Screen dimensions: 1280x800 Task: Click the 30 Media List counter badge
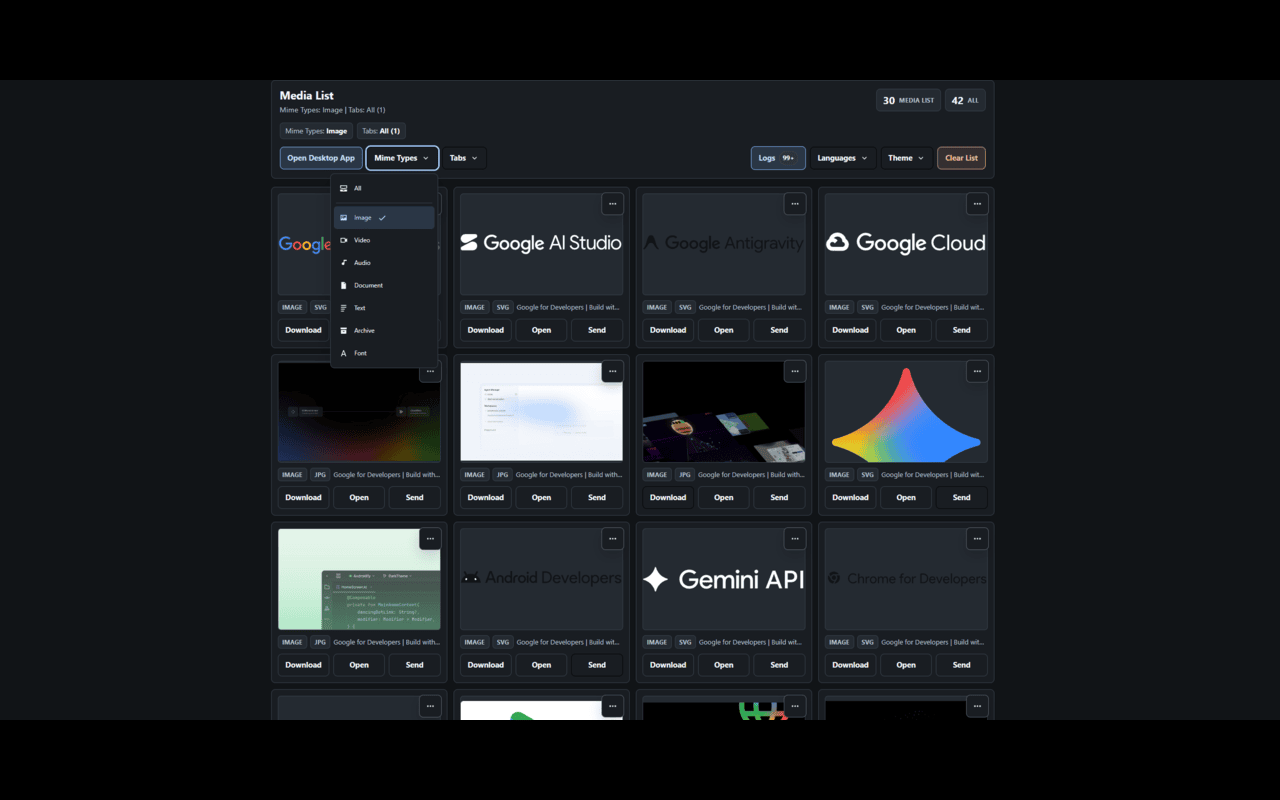pos(908,100)
